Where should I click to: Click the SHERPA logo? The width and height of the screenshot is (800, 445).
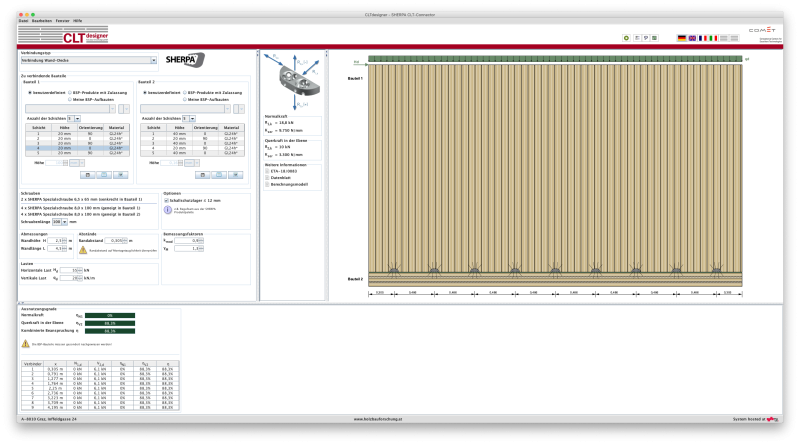[185, 60]
